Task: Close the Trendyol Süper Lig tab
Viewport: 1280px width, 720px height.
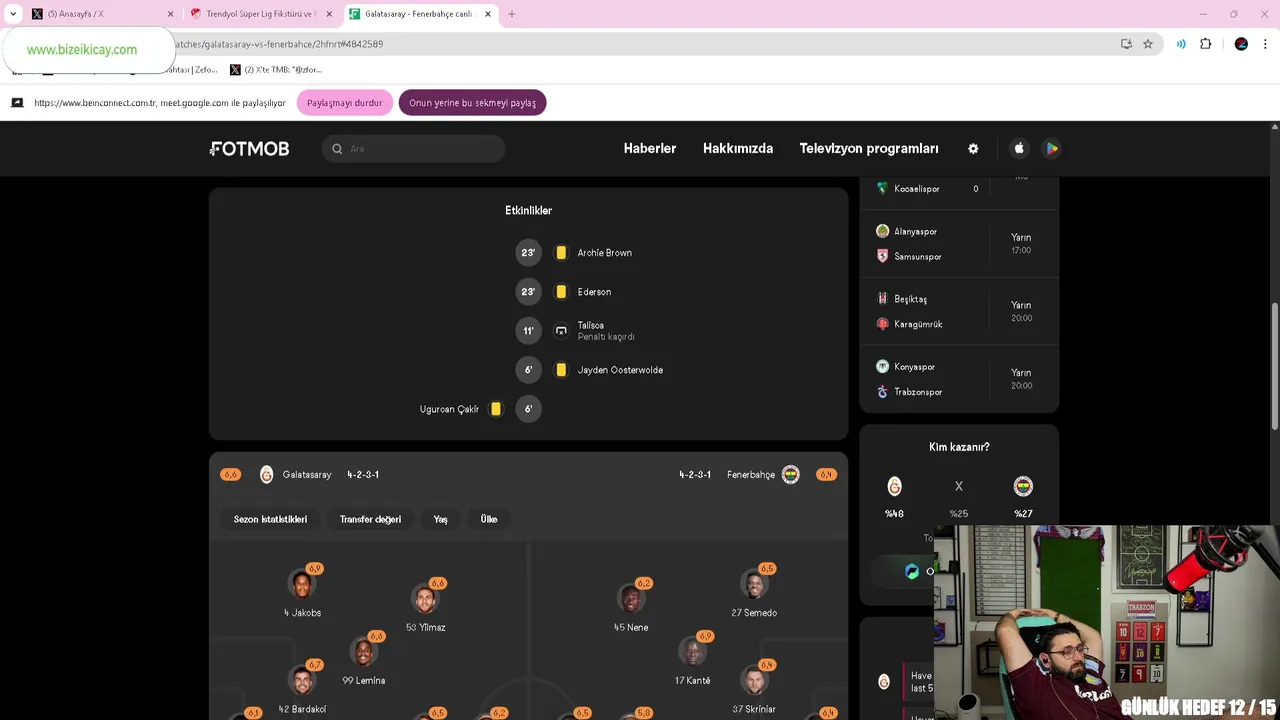Action: tap(329, 14)
